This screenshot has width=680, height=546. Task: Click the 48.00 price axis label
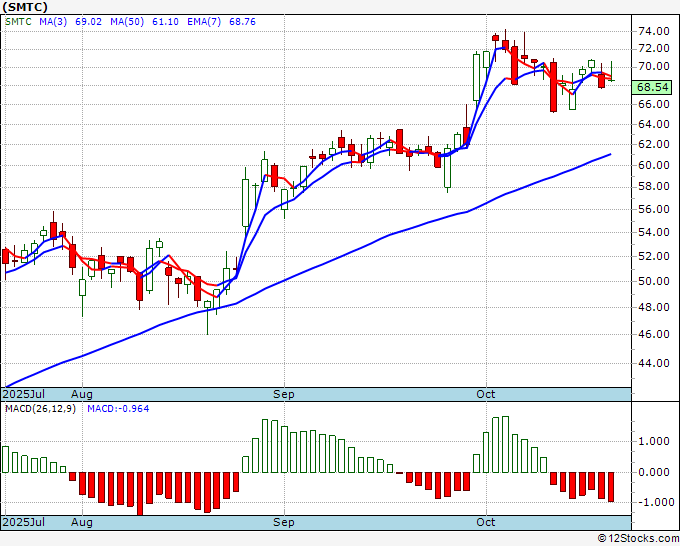pyautogui.click(x=654, y=307)
